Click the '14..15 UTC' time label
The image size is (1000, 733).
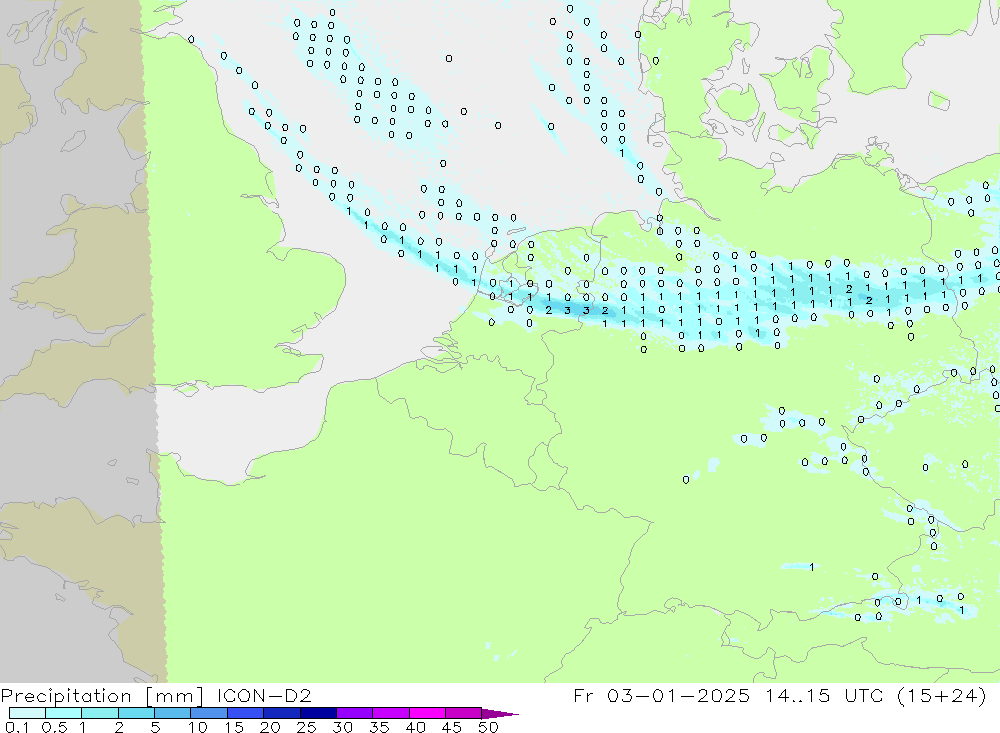825,695
